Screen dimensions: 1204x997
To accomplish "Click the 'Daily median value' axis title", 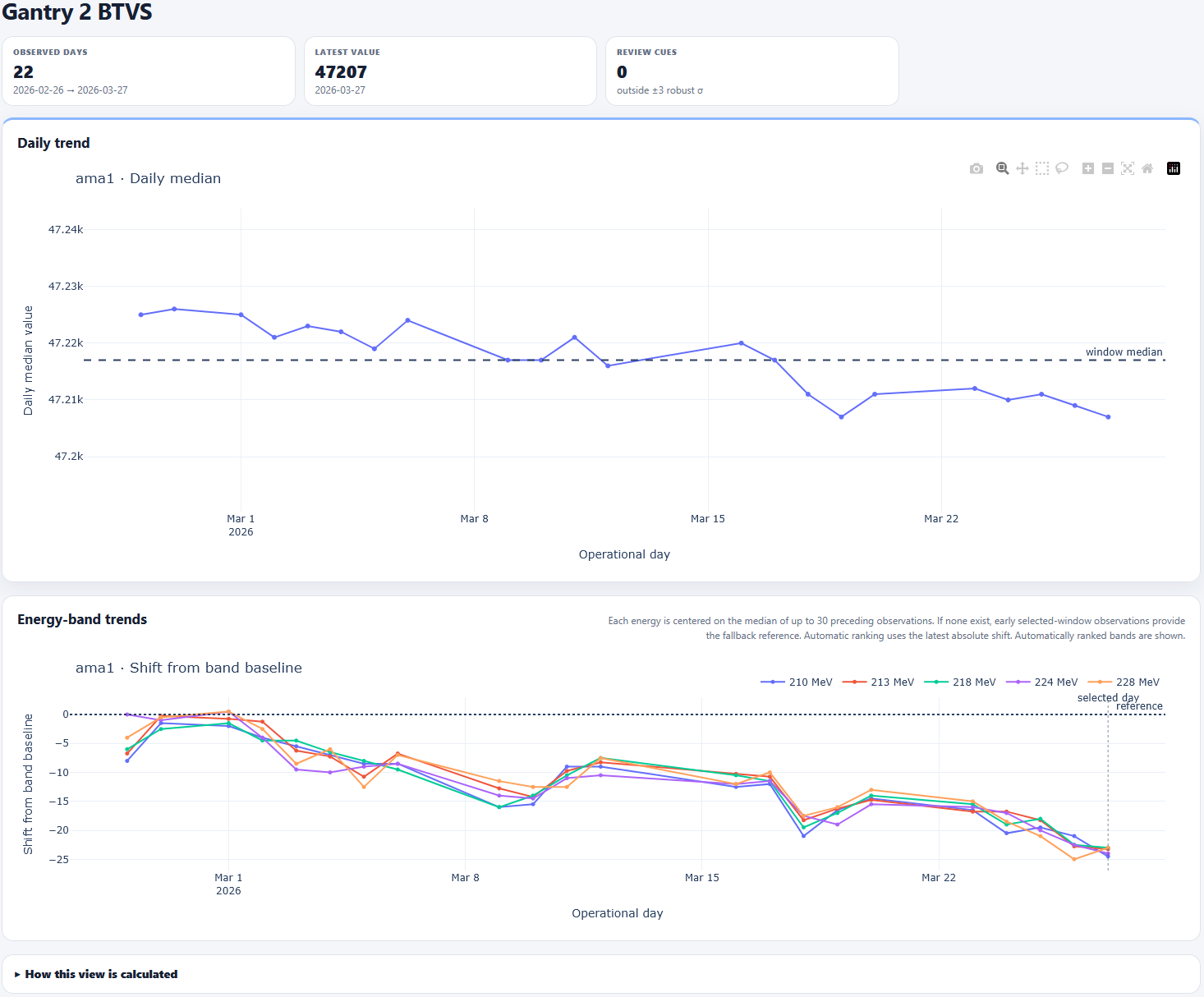I will tap(28, 361).
